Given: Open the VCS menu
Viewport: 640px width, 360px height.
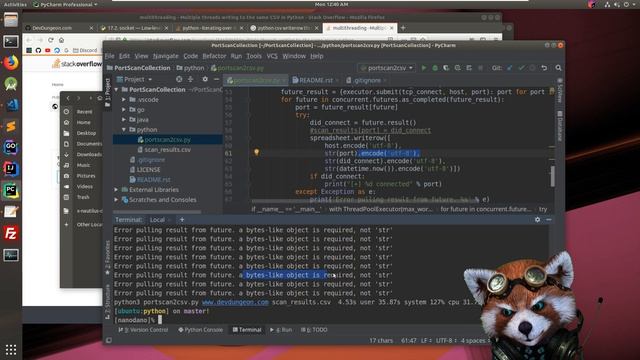Looking at the screenshot, I should [x=272, y=56].
